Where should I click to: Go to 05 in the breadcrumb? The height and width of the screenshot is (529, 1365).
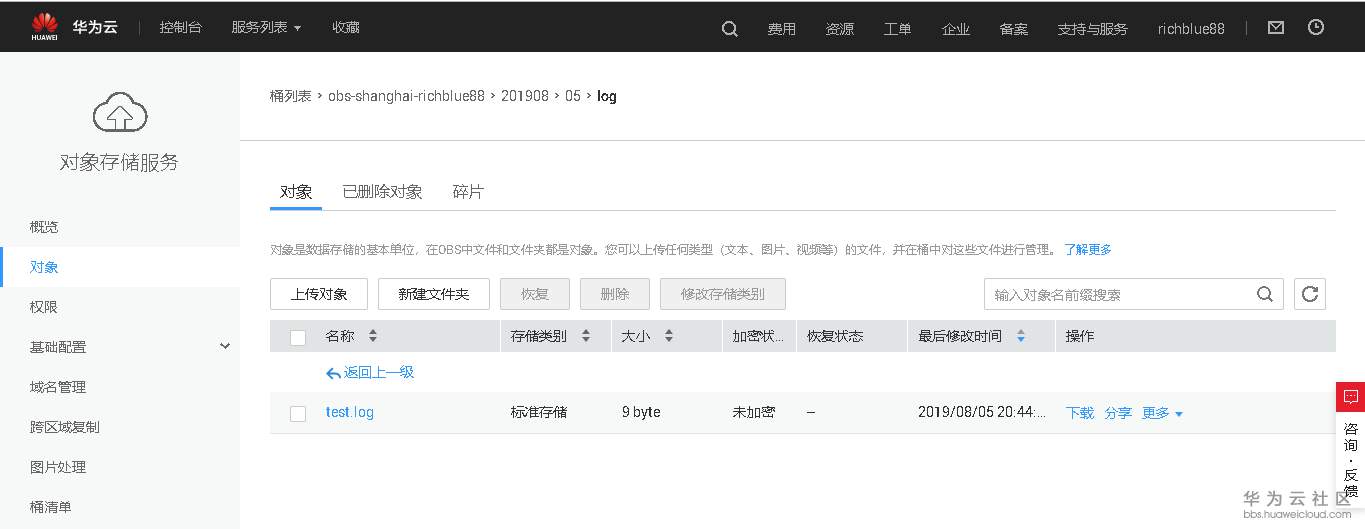pyautogui.click(x=573, y=96)
